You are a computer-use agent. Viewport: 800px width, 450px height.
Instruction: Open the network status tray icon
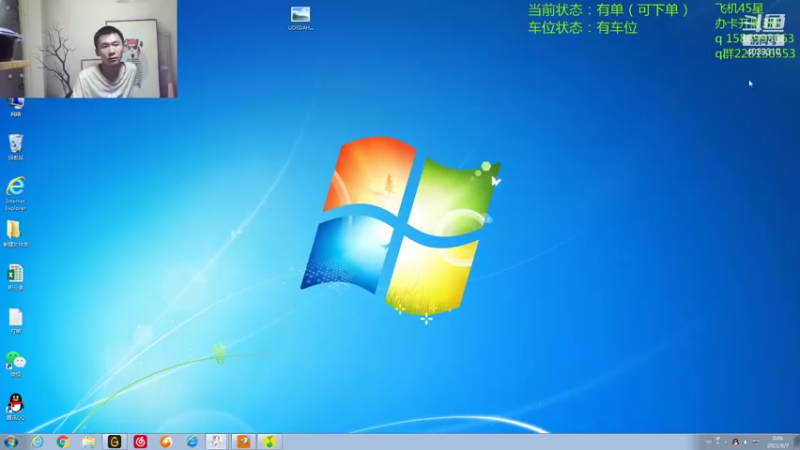coord(756,442)
